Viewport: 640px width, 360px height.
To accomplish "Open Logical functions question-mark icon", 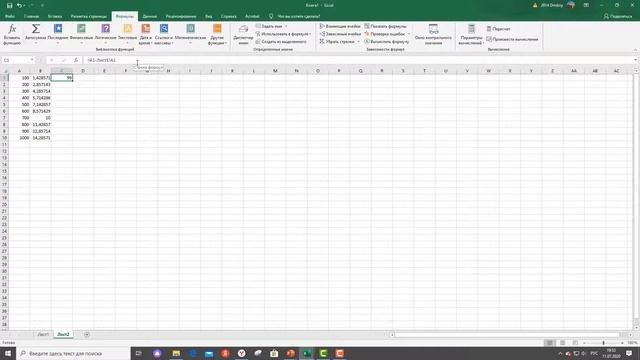I will tap(105, 28).
